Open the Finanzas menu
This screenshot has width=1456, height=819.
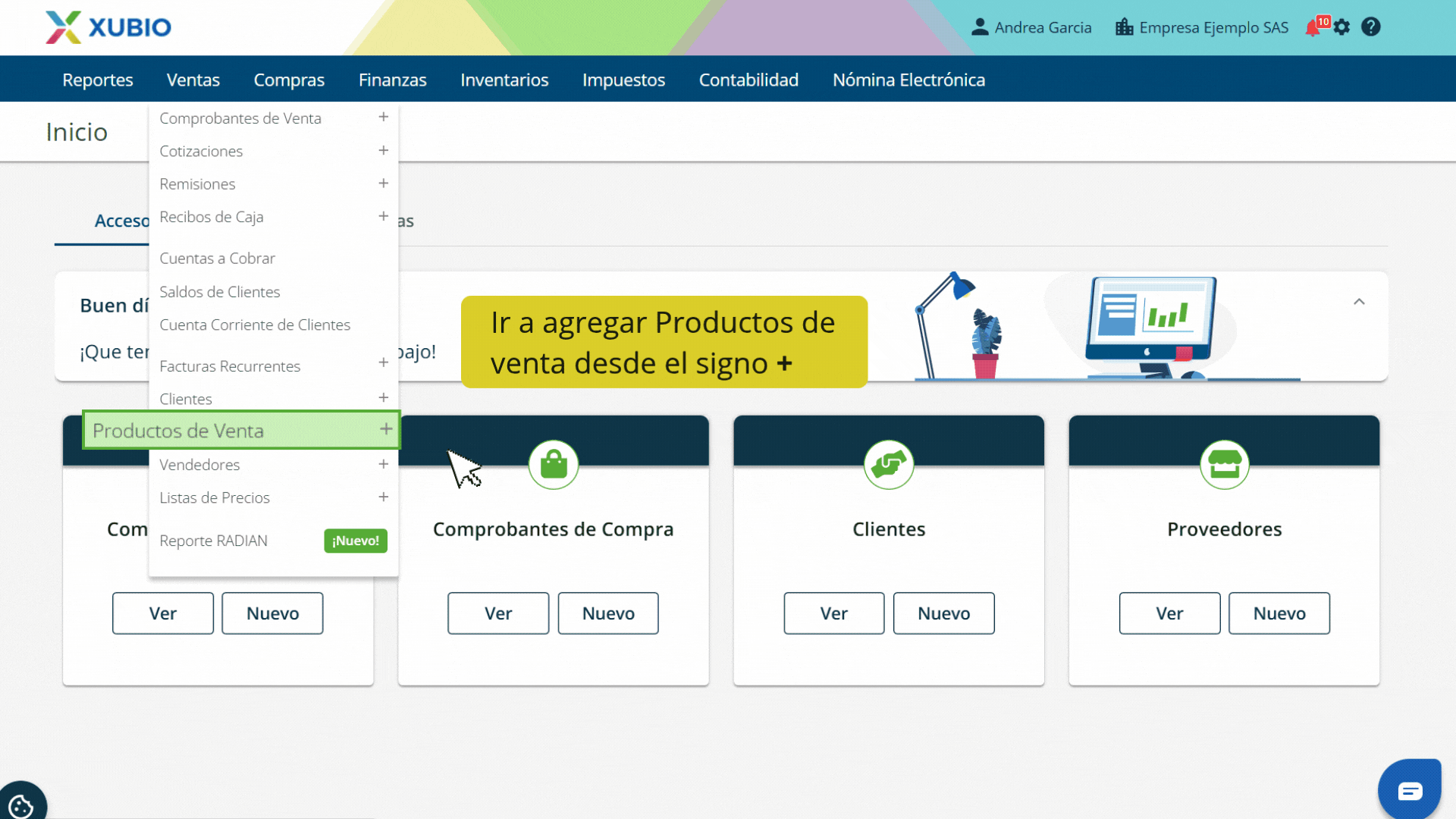pos(392,80)
